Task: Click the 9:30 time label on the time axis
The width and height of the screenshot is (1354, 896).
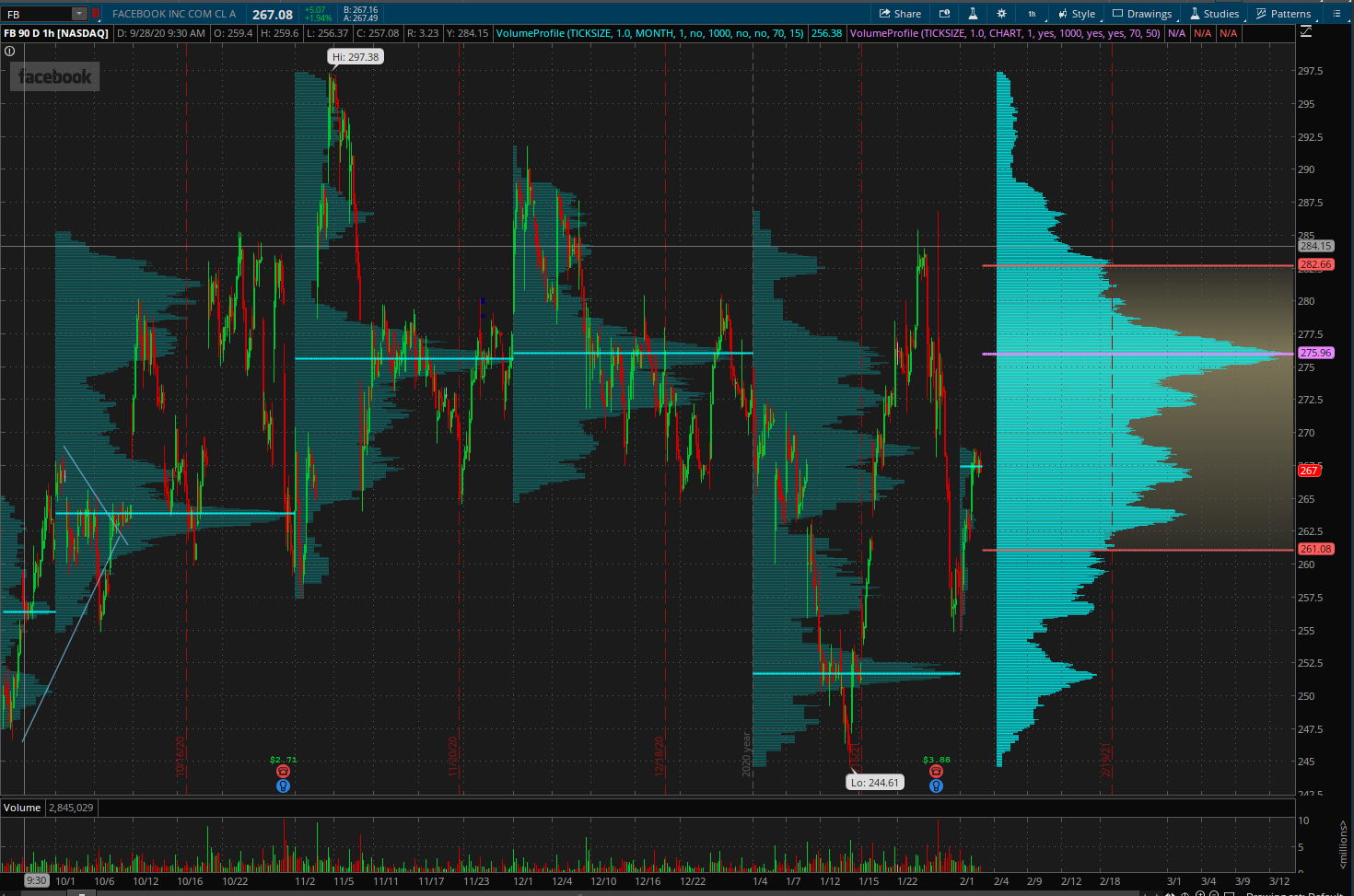Action: 36,880
